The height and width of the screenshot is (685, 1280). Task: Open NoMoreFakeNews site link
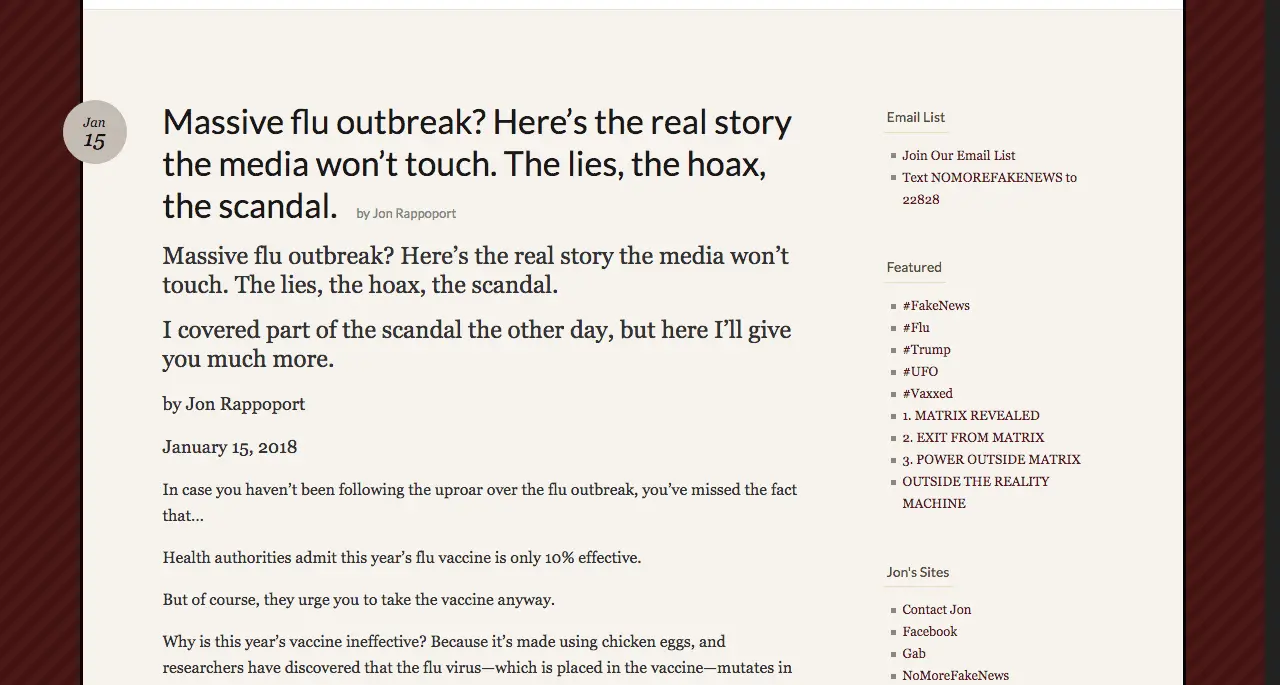pyautogui.click(x=955, y=675)
